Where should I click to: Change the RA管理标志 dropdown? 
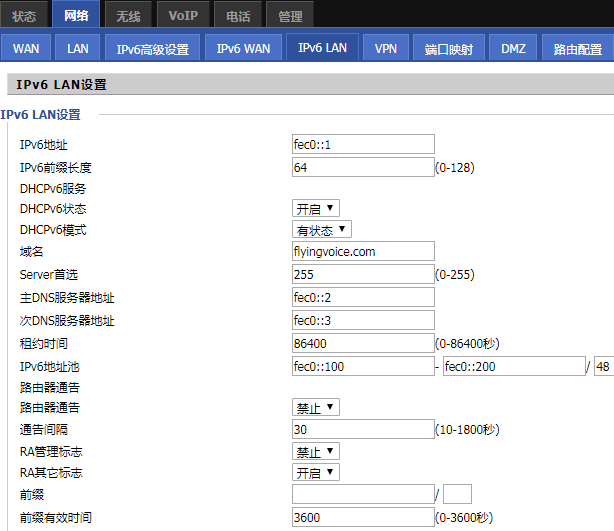coord(316,451)
